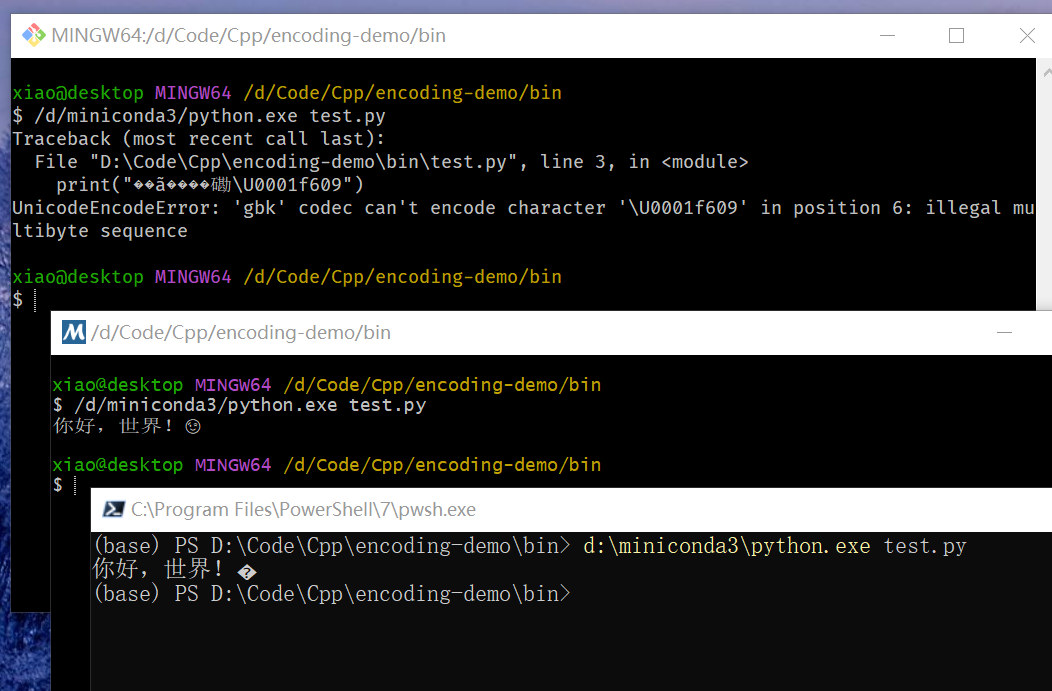Click the last PowerShell (base) PS prompt line
The image size is (1052, 691).
[x=330, y=594]
